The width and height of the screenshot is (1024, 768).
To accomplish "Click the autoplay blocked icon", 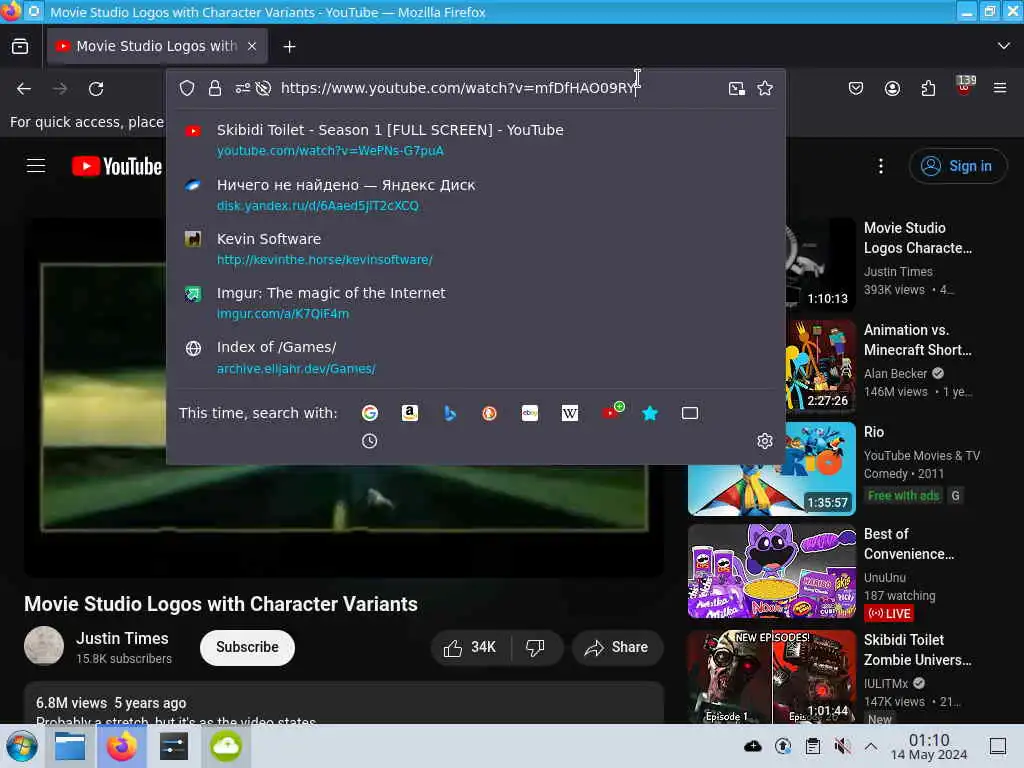I will [x=263, y=88].
